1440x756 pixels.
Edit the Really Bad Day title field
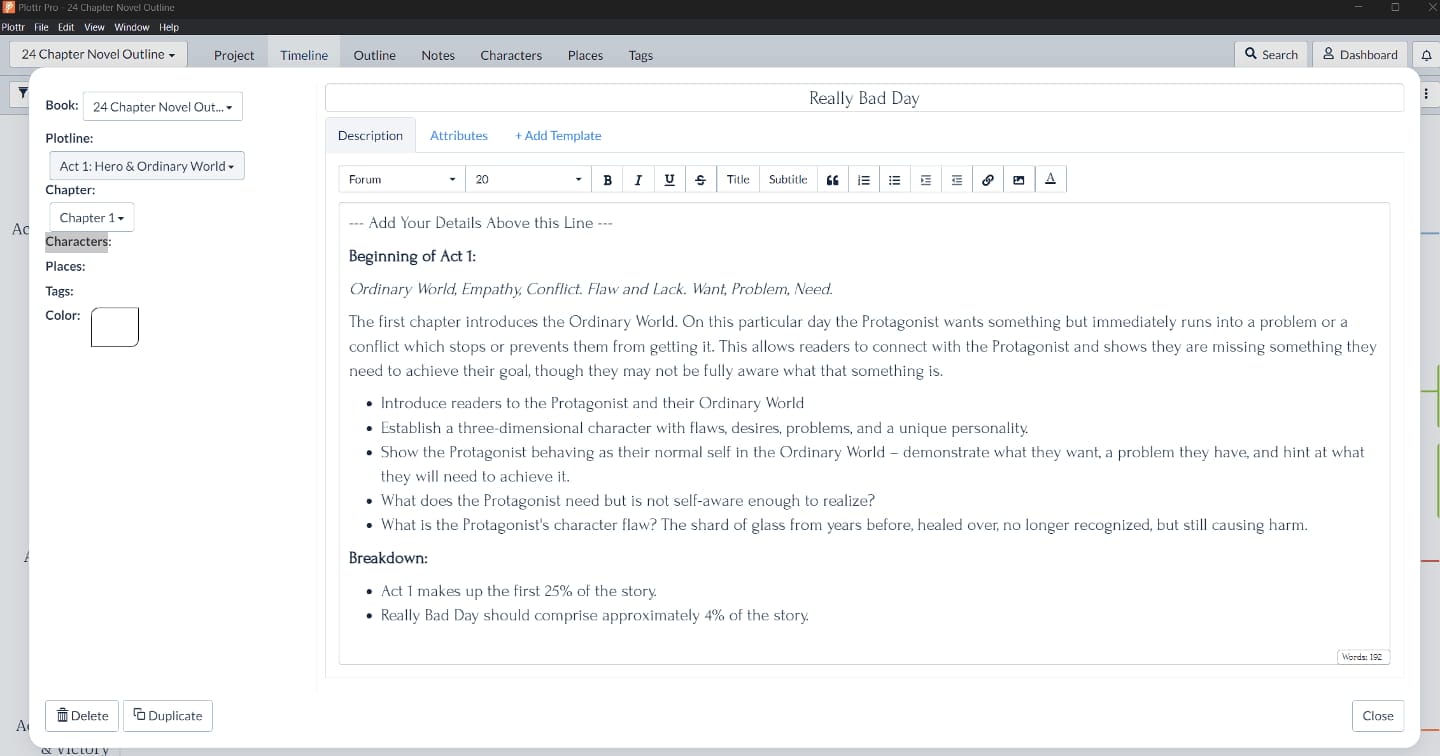click(863, 97)
